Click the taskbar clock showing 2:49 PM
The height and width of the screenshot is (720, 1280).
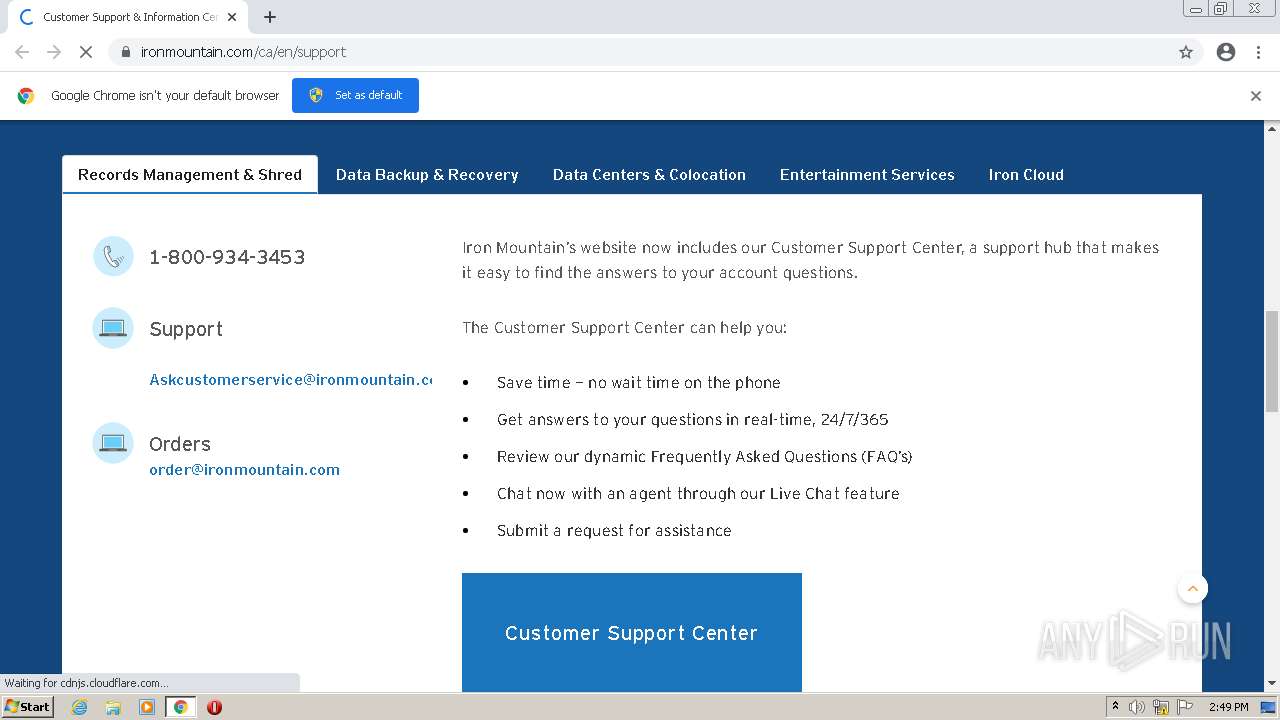pos(1228,707)
